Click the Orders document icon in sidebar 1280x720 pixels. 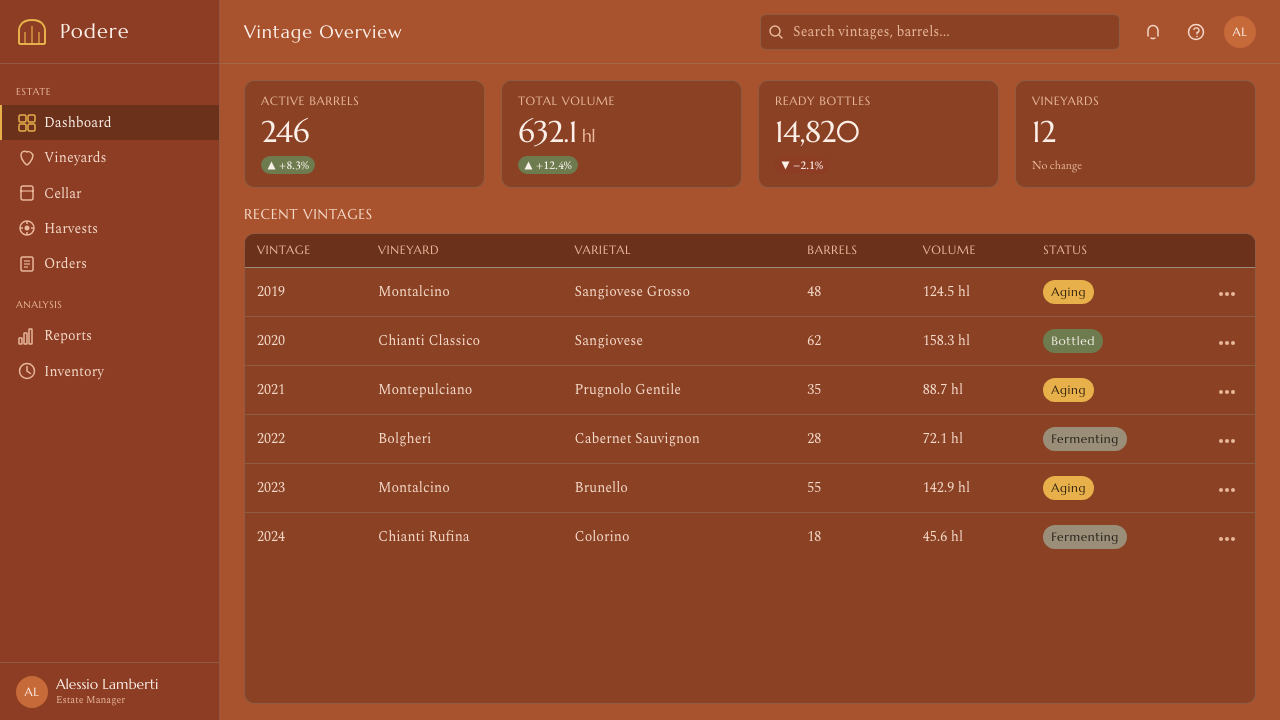[27, 264]
